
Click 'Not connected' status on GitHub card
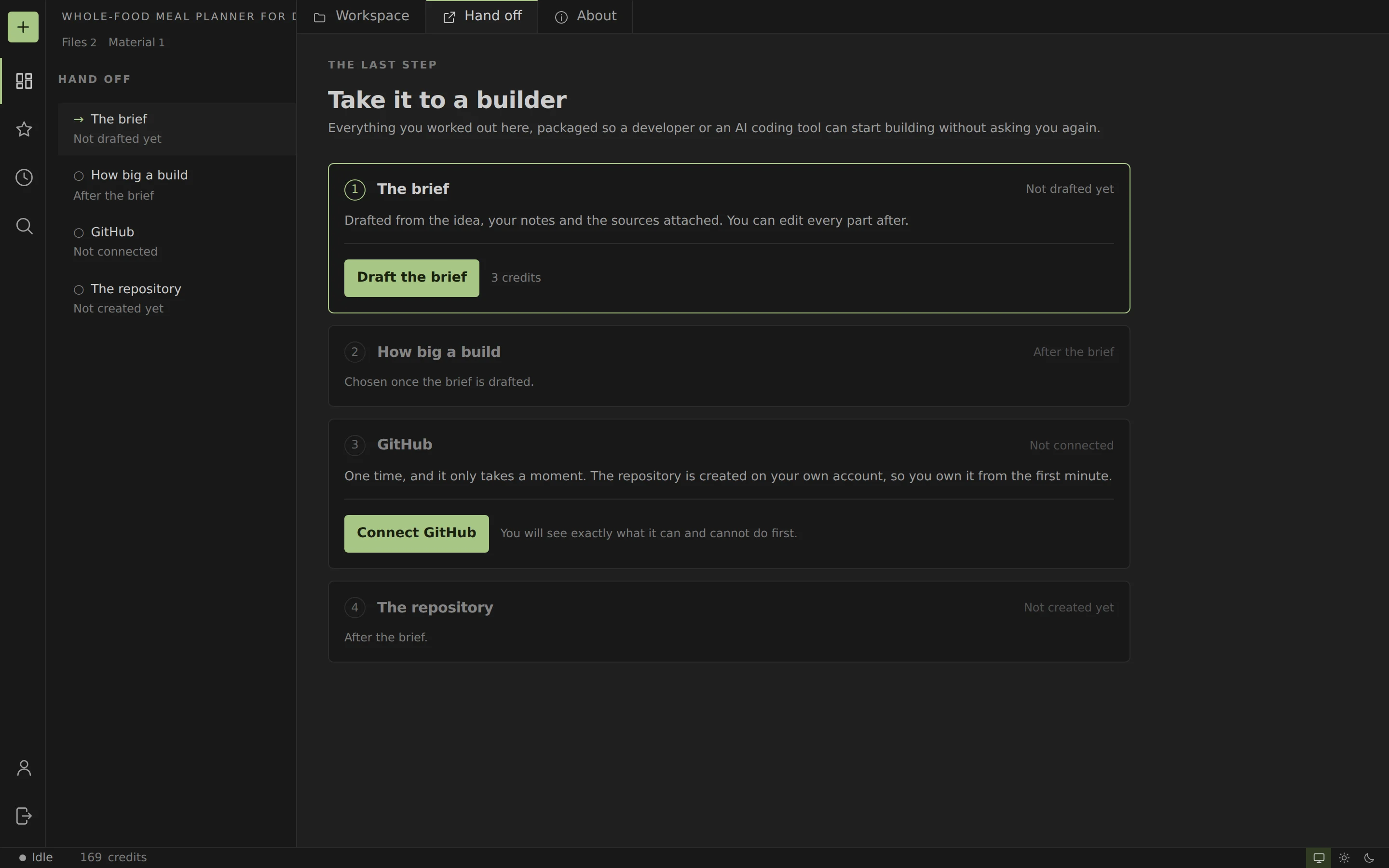click(x=1071, y=446)
